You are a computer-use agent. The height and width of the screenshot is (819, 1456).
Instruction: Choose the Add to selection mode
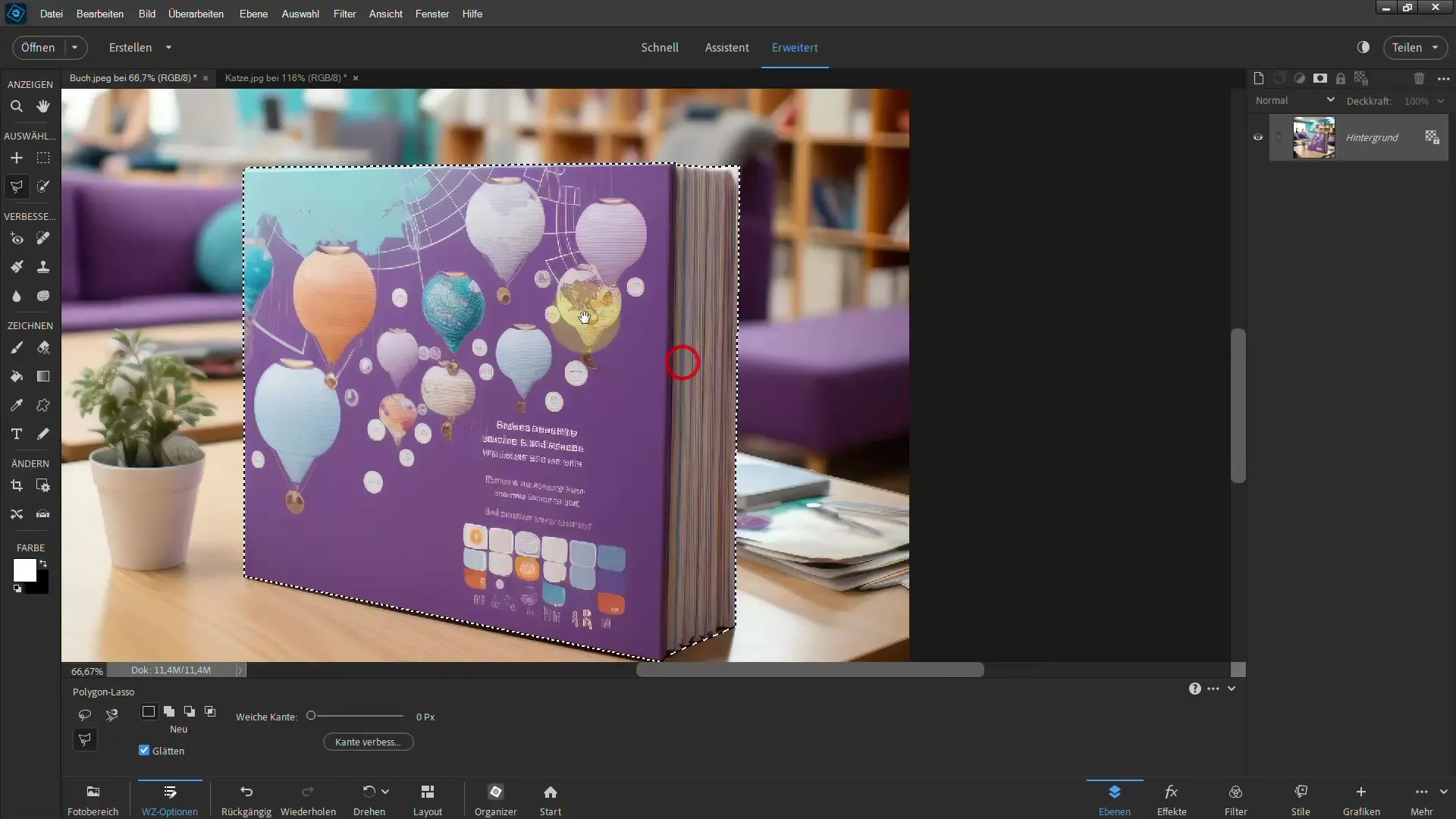point(169,711)
